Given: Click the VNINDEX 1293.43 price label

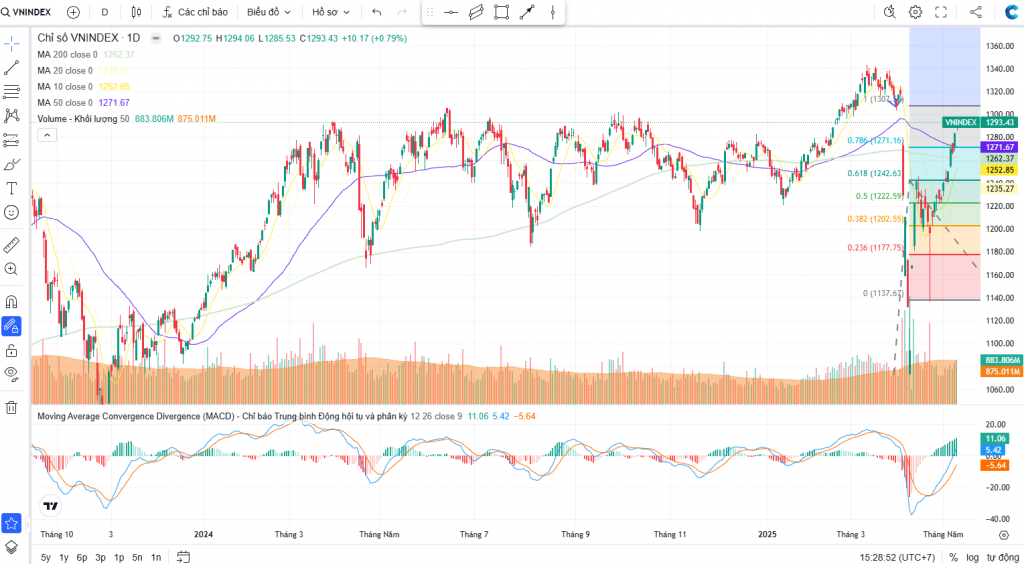Looking at the screenshot, I should coord(981,122).
